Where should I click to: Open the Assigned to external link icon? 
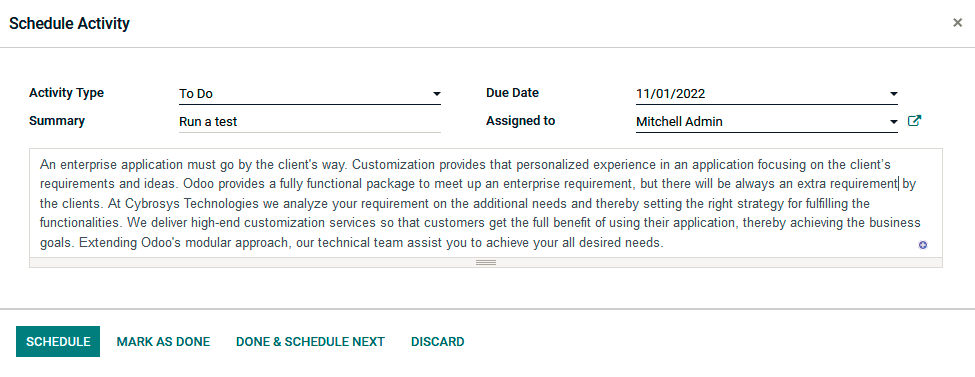[x=914, y=121]
